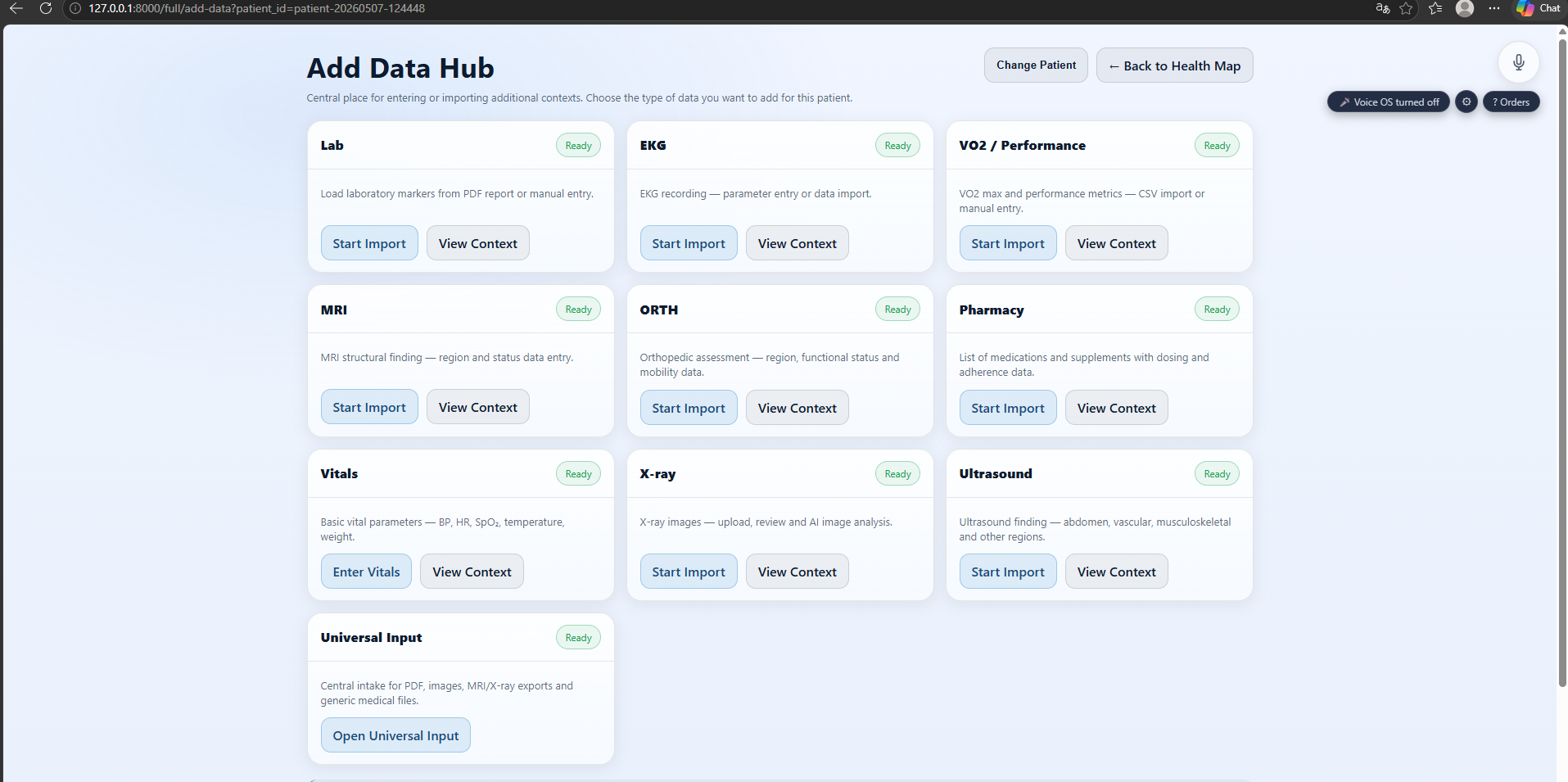Click the Ready badge on ORTH card
The height and width of the screenshot is (782, 1568).
897,310
